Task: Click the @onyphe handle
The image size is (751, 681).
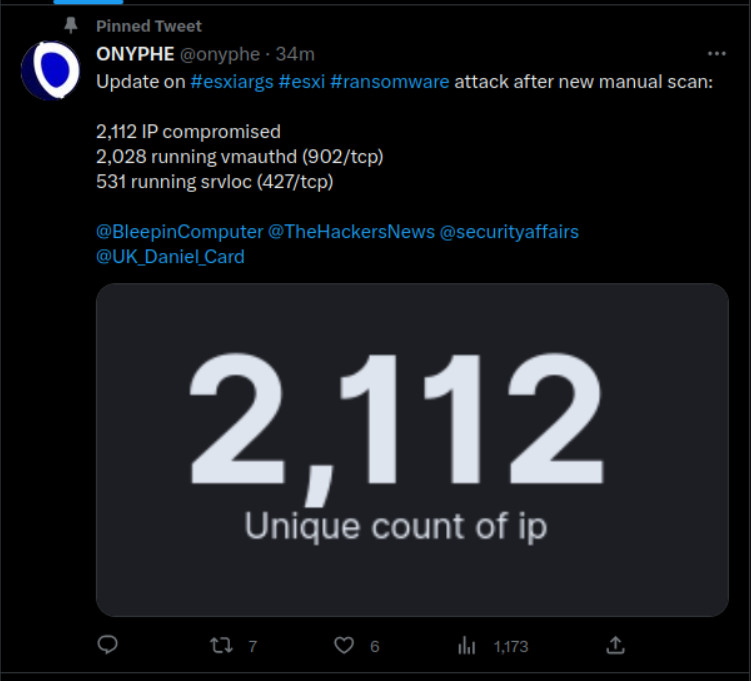Action: 220,54
